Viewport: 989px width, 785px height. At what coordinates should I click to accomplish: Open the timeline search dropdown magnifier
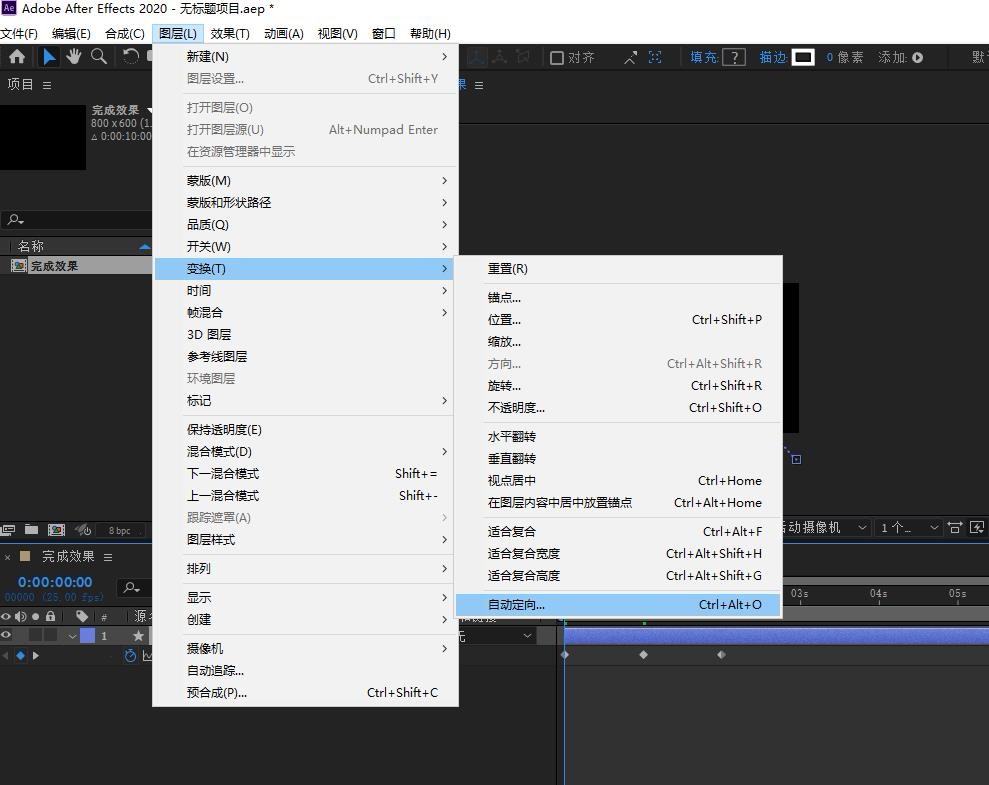point(132,588)
